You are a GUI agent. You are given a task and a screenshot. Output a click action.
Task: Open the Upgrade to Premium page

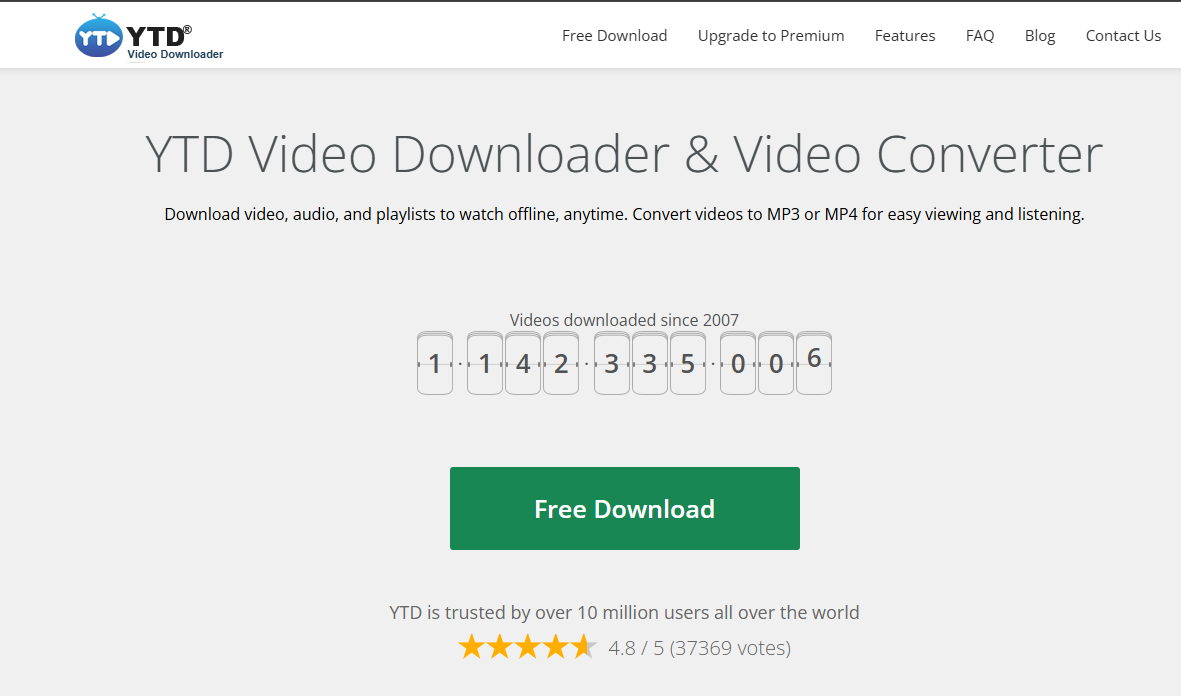pos(771,35)
